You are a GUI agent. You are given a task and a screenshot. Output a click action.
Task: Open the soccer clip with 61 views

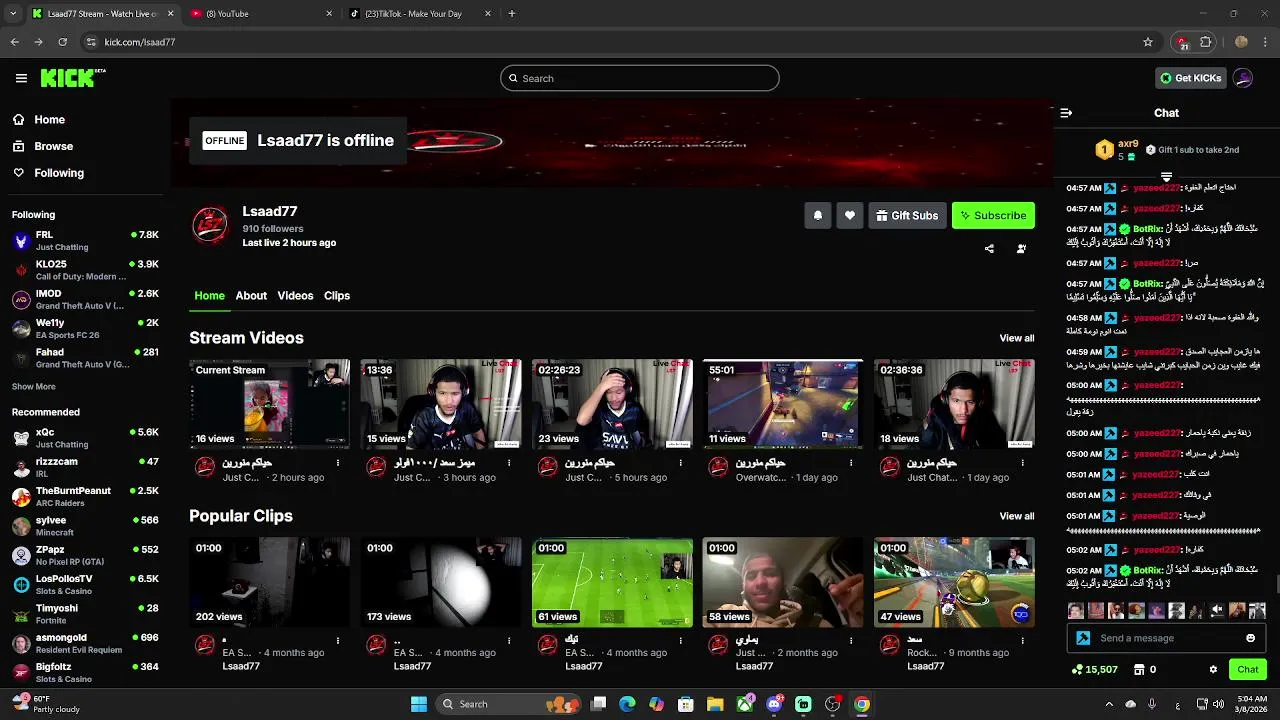coord(612,582)
